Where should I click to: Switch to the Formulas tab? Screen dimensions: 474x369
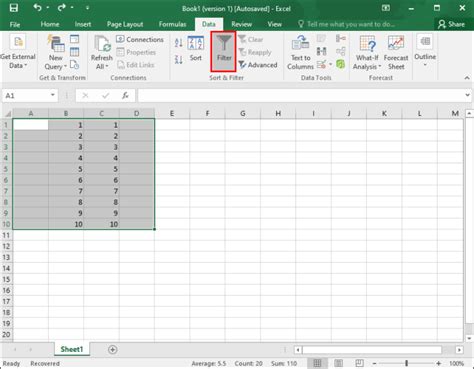[x=172, y=24]
